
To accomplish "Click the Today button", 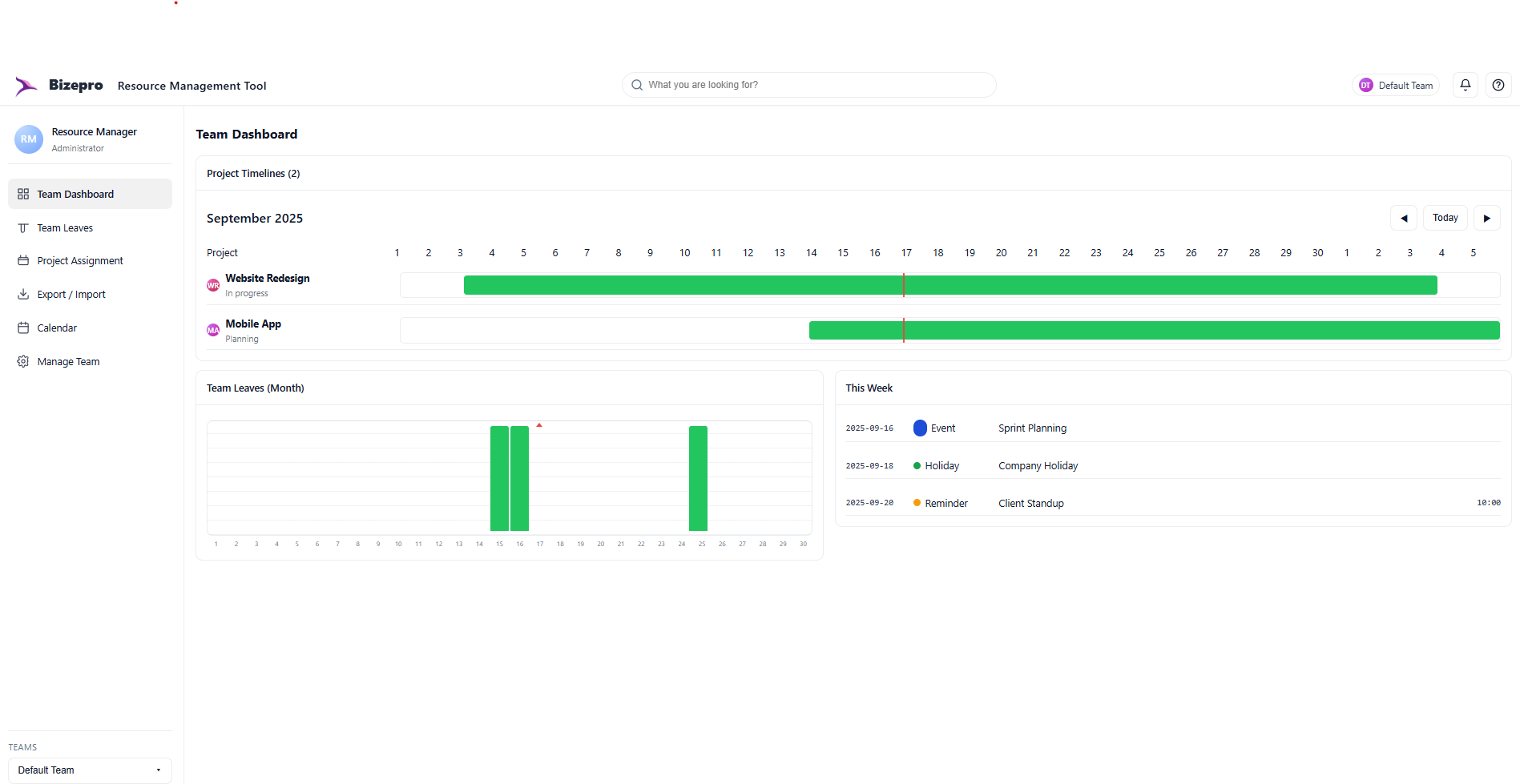I will click(1445, 217).
